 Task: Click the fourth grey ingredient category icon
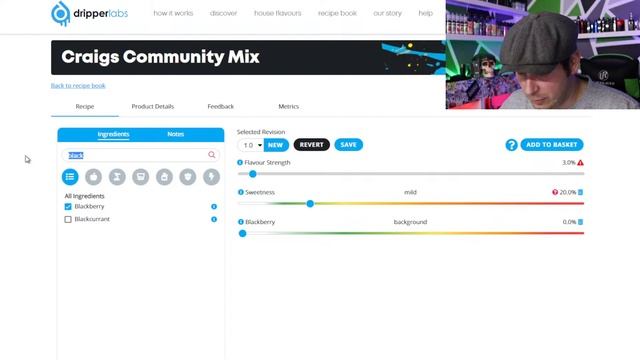pyautogui.click(x=141, y=177)
